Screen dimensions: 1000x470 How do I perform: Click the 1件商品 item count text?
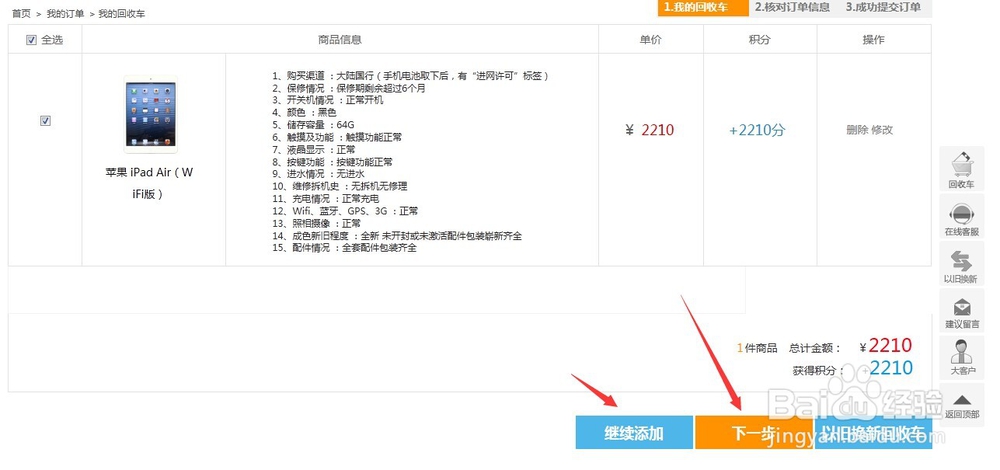[757, 348]
